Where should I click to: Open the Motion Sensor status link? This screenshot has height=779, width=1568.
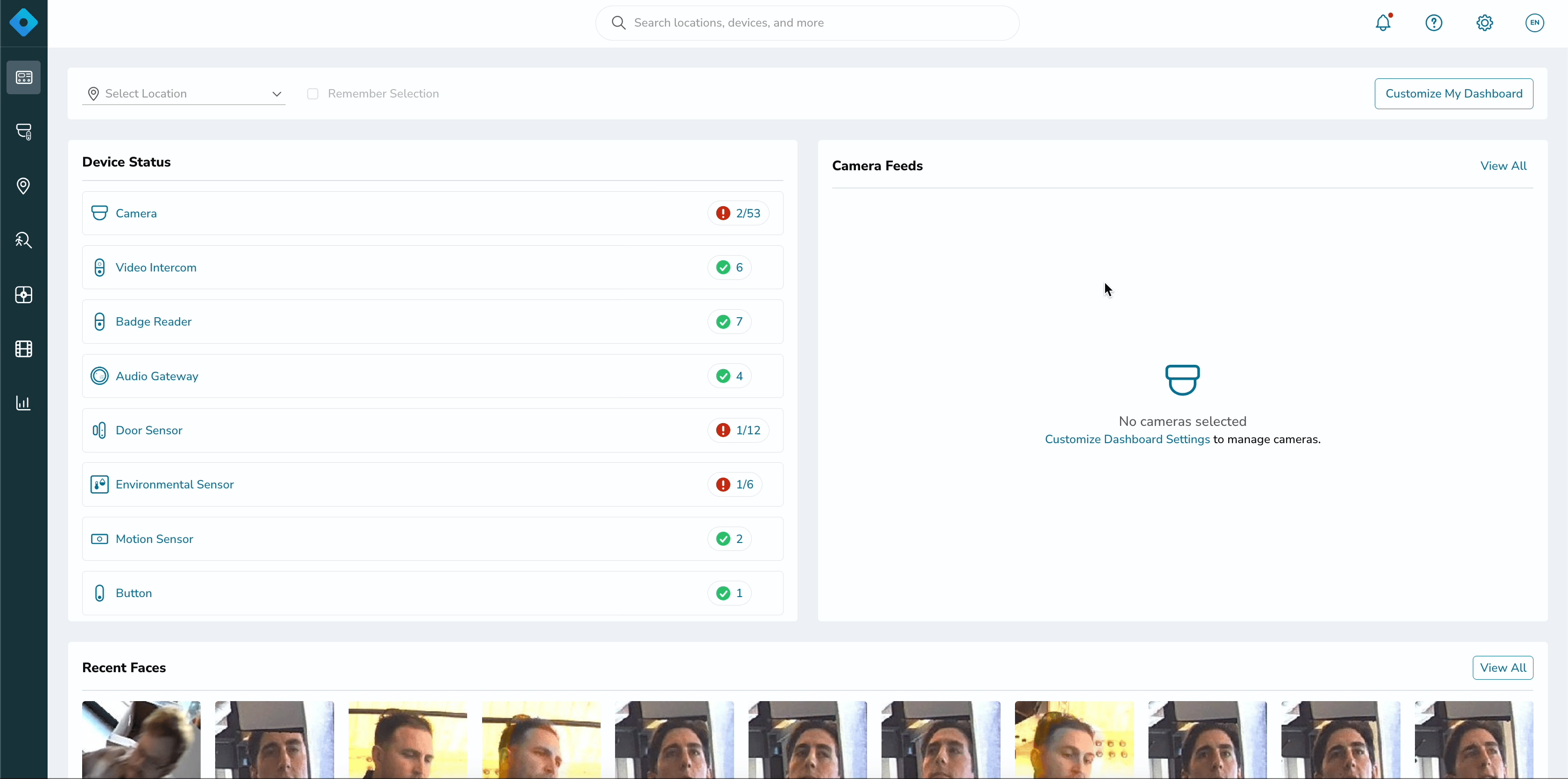pyautogui.click(x=154, y=539)
